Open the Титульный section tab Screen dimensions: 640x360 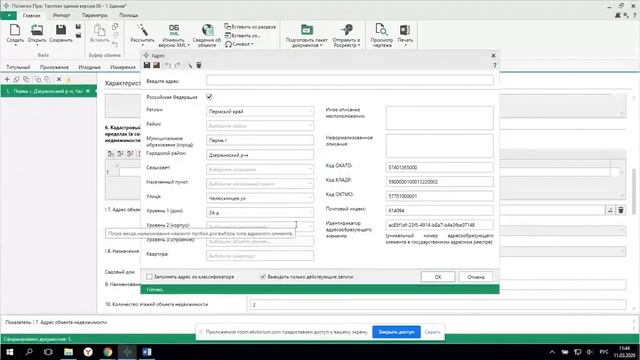pos(18,67)
